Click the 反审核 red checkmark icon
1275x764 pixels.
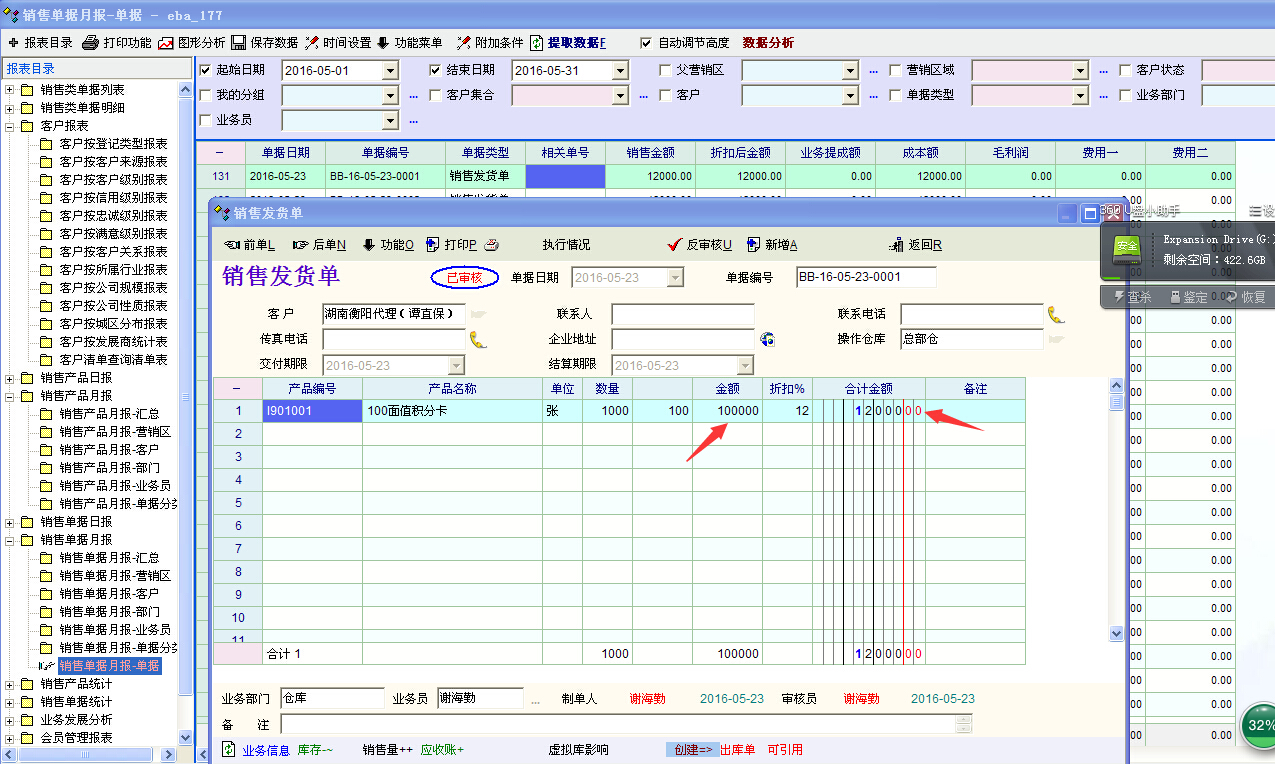[x=675, y=245]
